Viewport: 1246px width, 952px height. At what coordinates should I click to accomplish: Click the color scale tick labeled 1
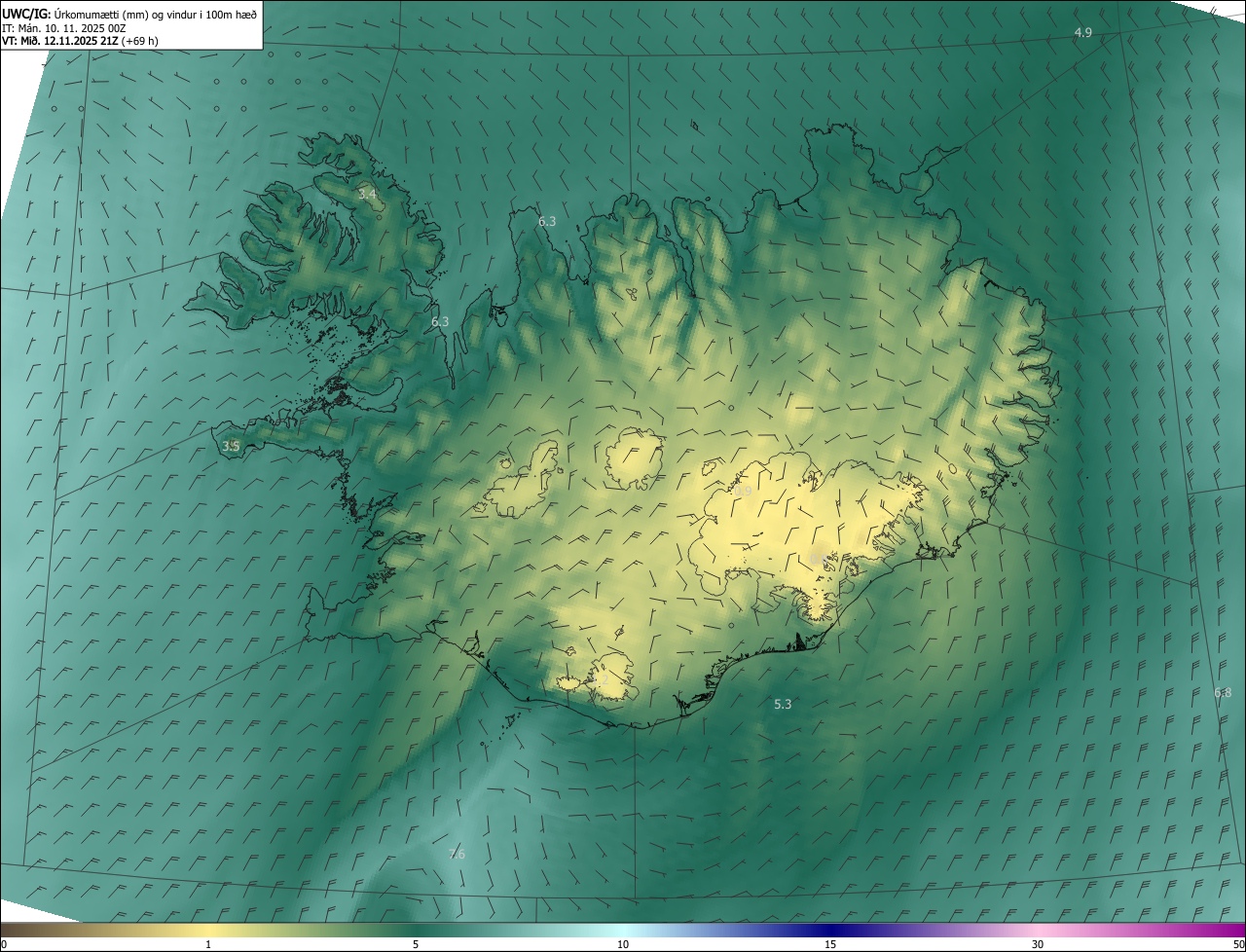[208, 945]
